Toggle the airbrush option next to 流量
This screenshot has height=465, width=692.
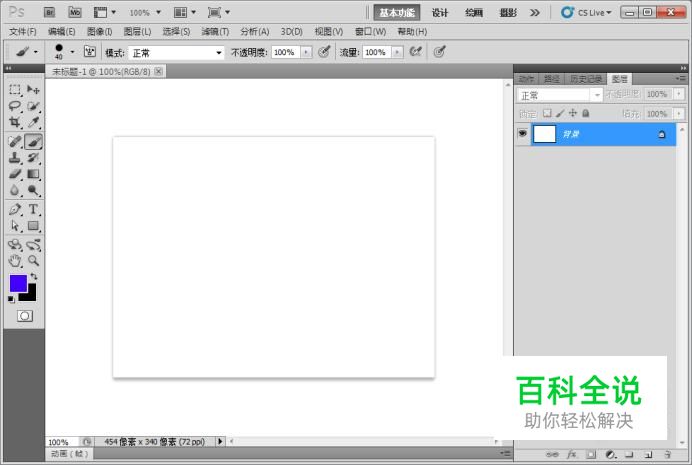pyautogui.click(x=414, y=52)
